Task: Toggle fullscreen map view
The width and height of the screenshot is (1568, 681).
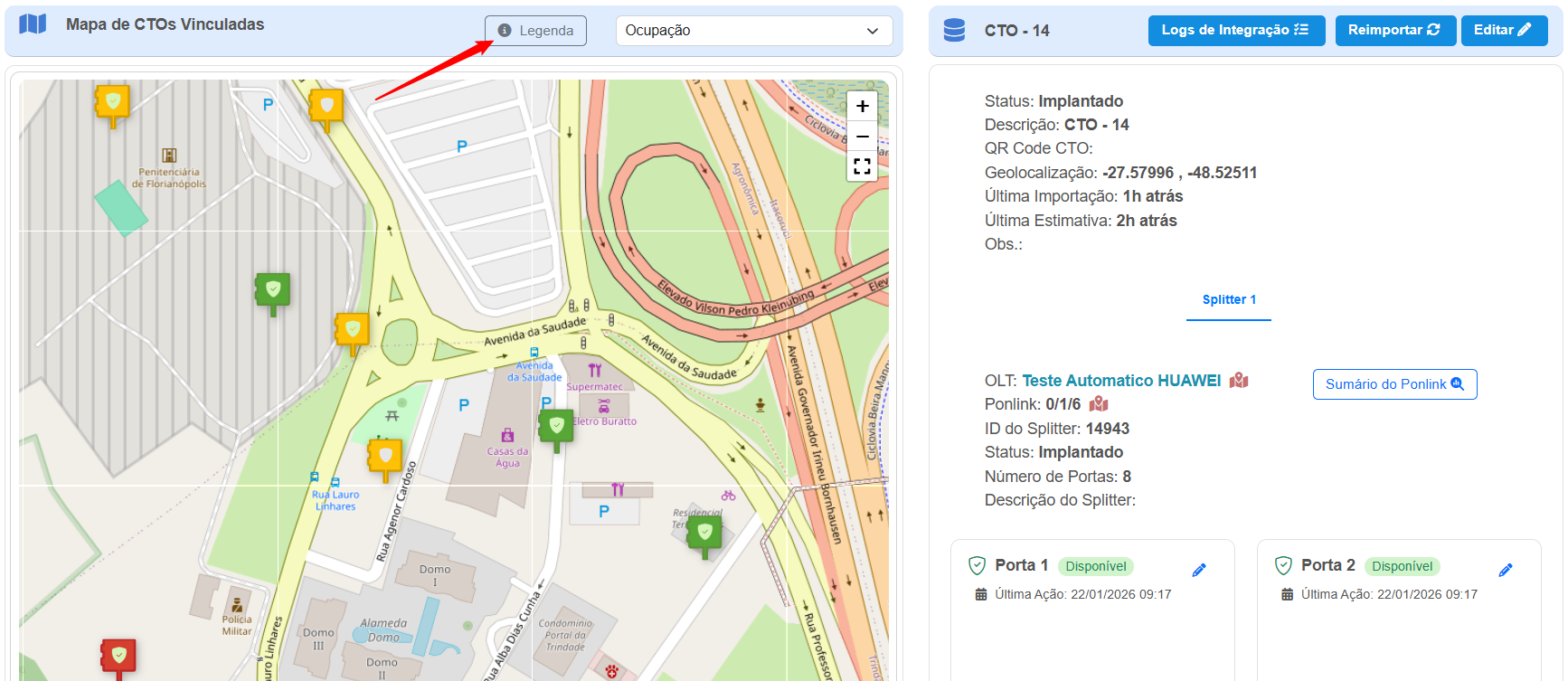Action: pyautogui.click(x=862, y=166)
